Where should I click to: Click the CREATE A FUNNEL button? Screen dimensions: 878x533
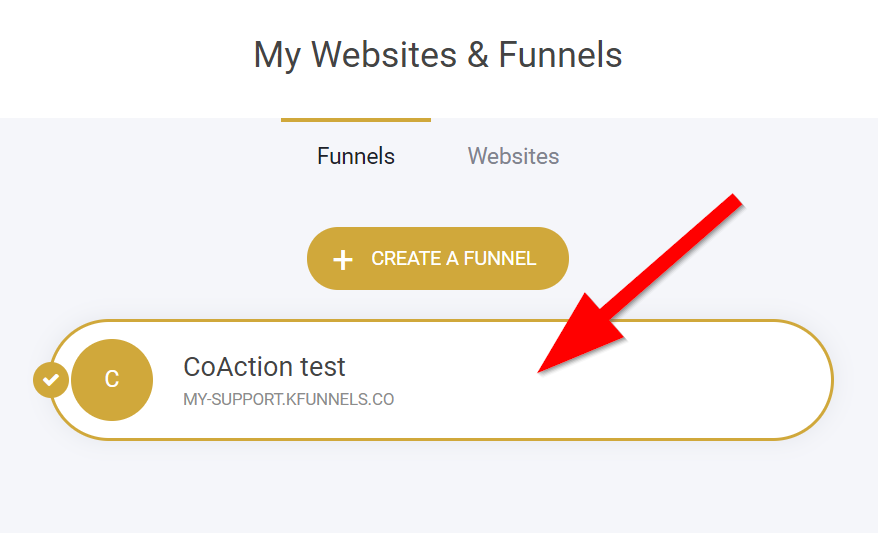coord(438,259)
